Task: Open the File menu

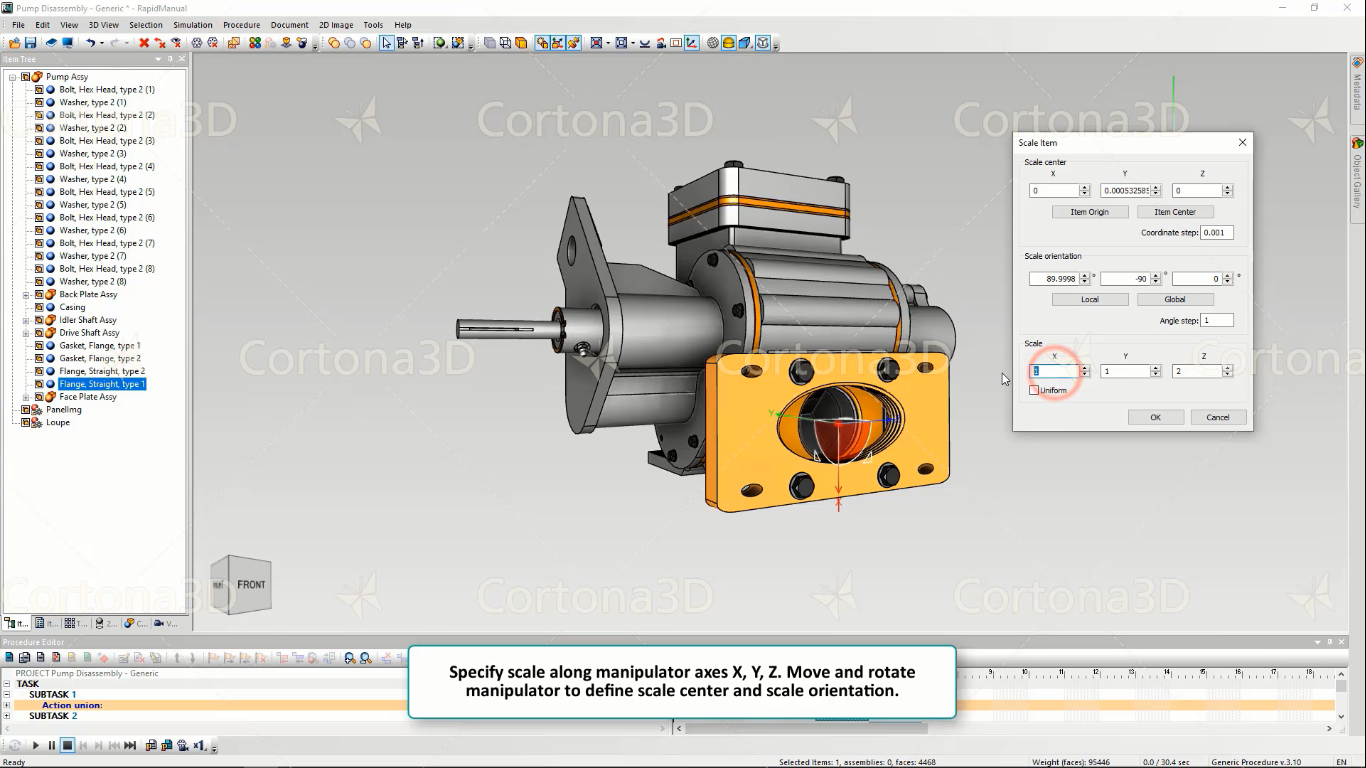Action: [x=18, y=25]
